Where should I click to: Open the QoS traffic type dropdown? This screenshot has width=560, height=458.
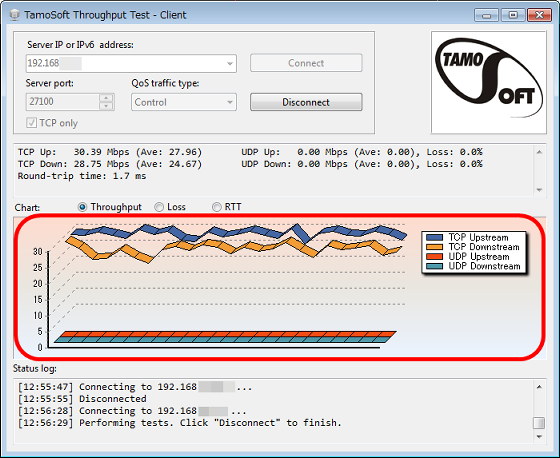pos(230,102)
